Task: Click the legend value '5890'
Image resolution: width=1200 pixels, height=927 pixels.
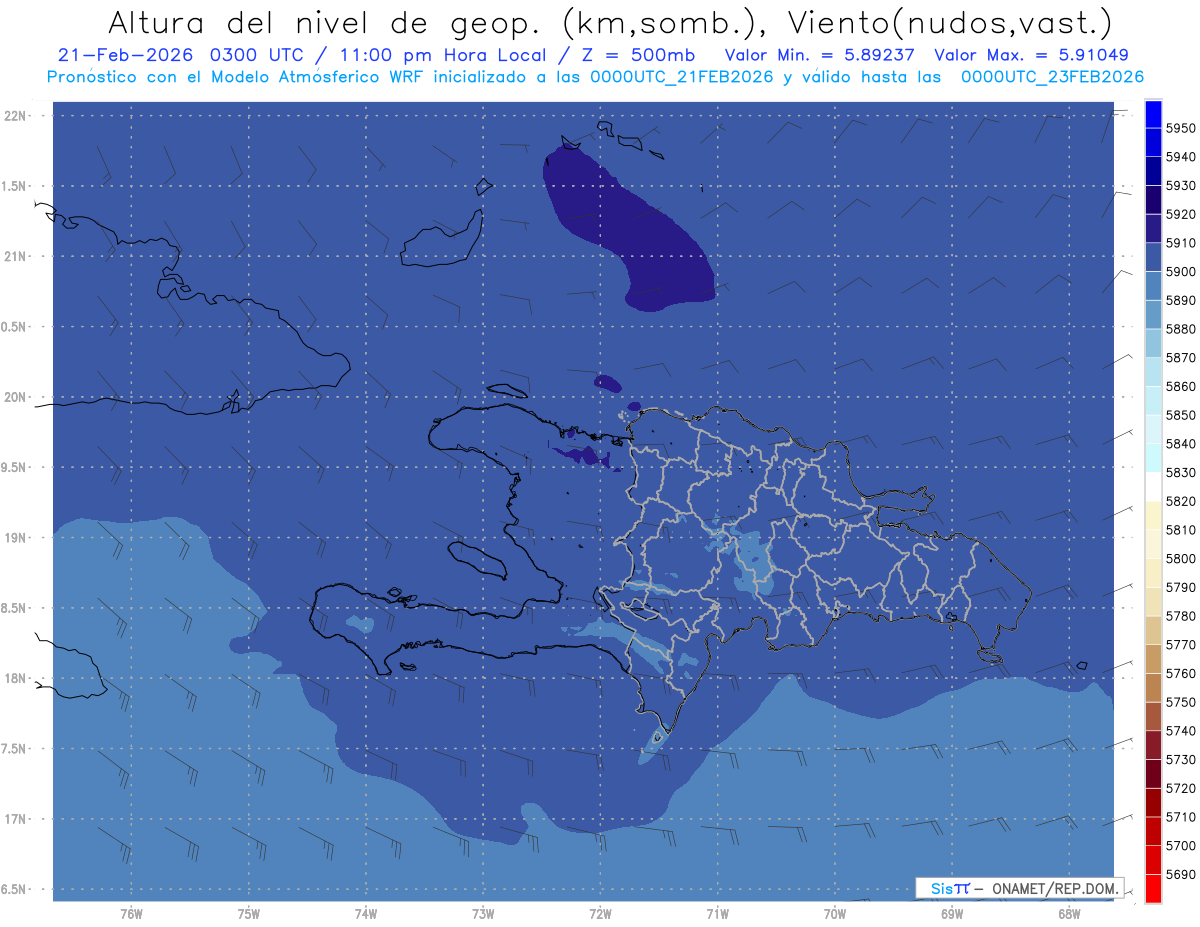Action: [1180, 300]
